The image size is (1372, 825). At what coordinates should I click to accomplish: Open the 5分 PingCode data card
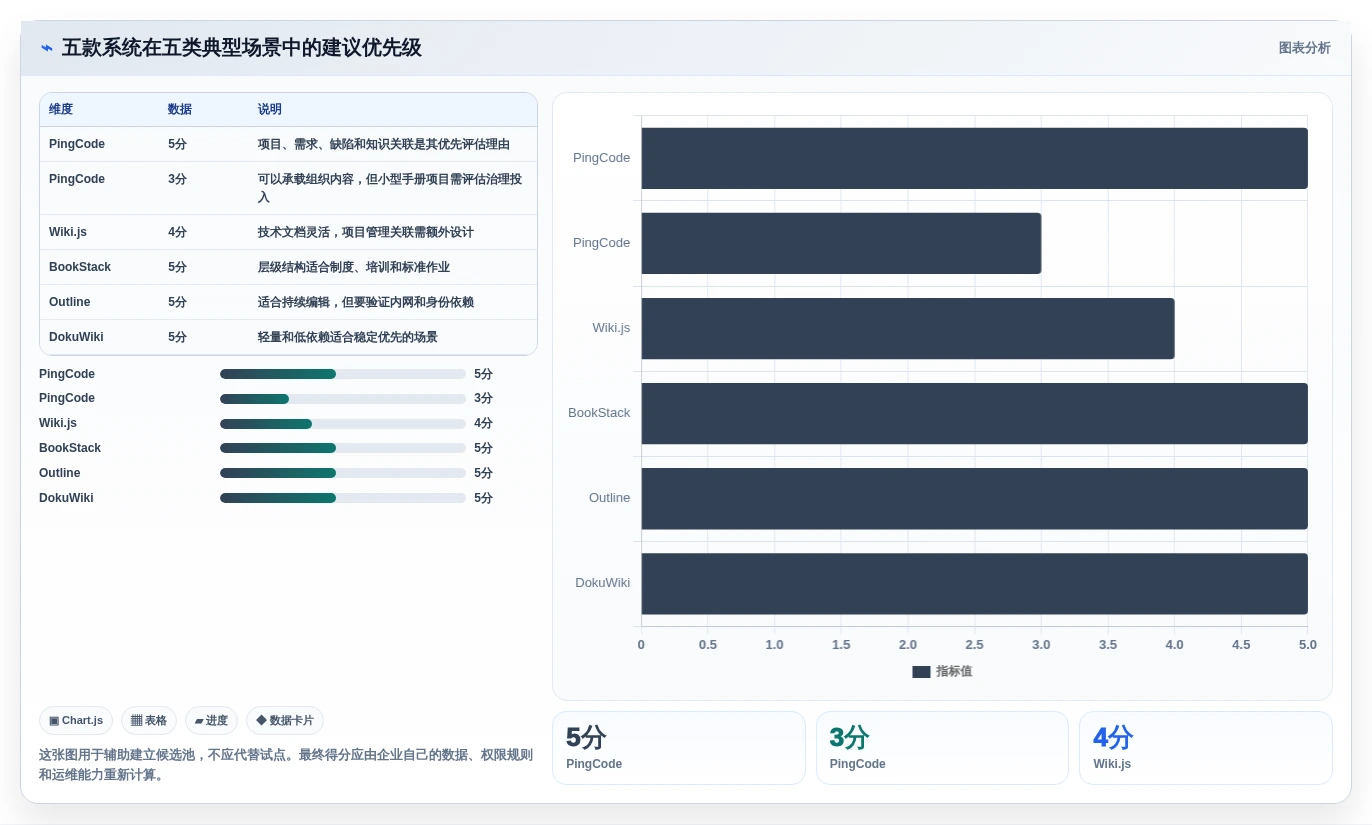point(679,748)
